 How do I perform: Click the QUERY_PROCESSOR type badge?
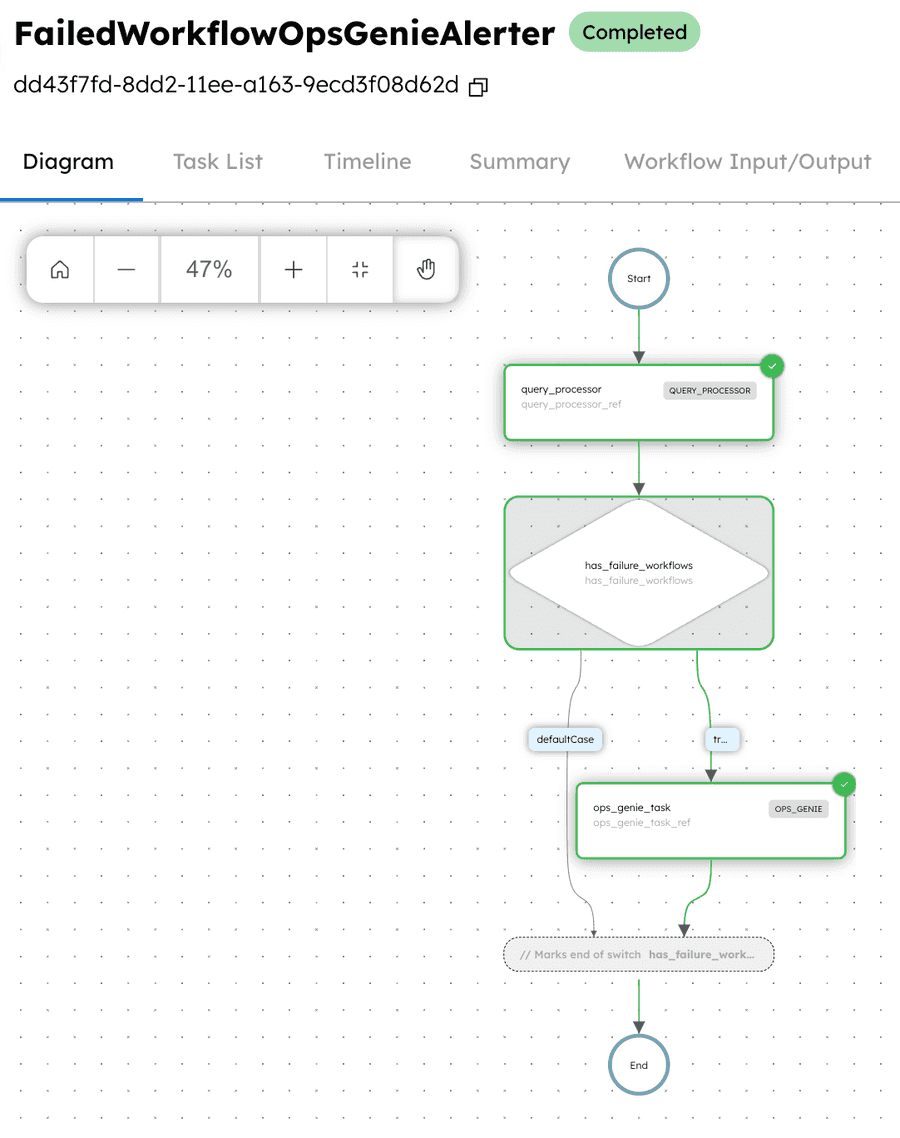pos(710,390)
